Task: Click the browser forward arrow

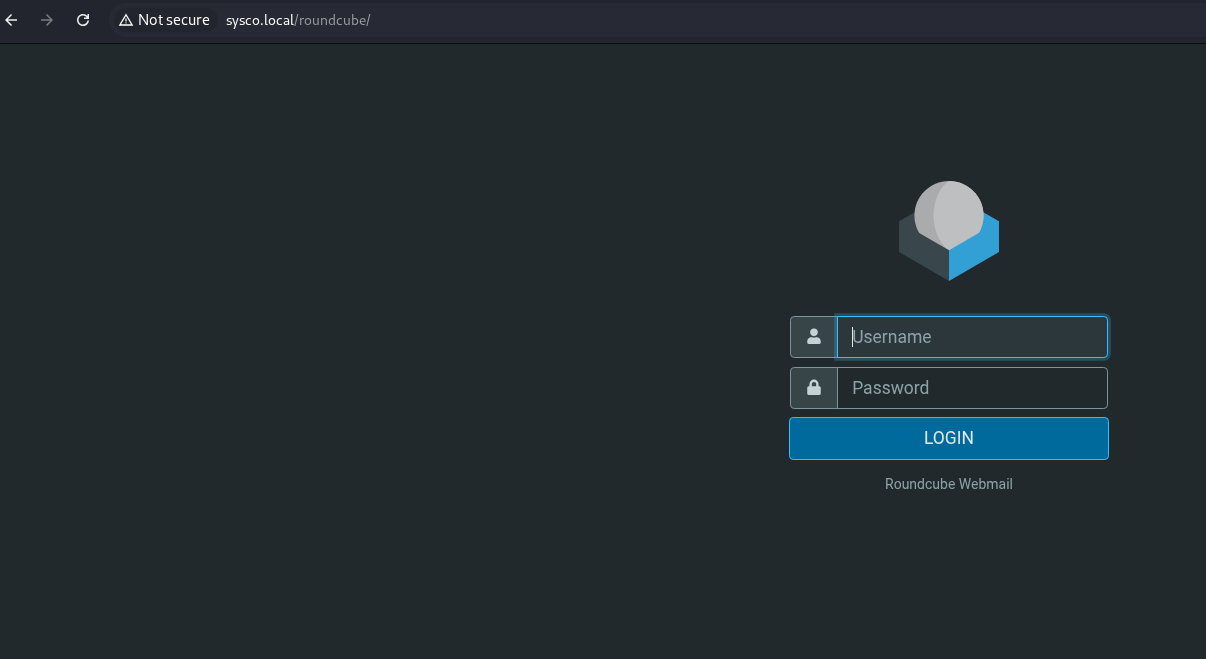Action: tap(47, 20)
